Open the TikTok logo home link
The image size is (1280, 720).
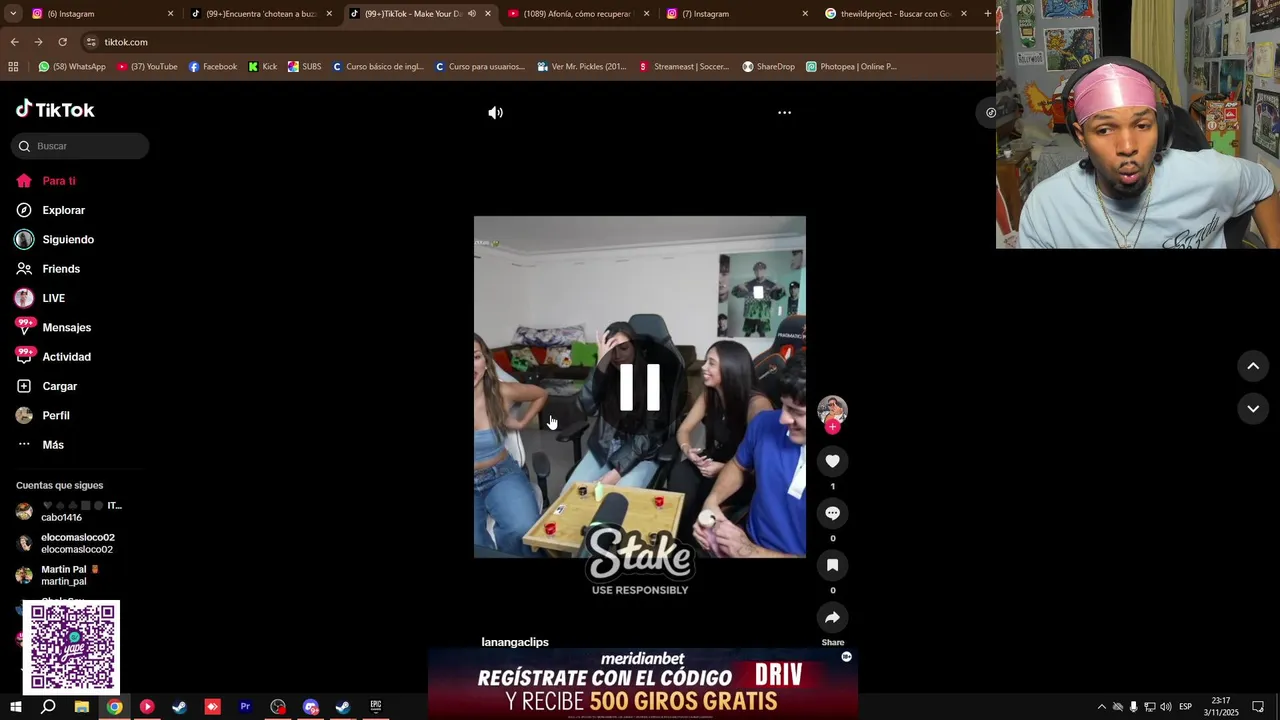55,109
